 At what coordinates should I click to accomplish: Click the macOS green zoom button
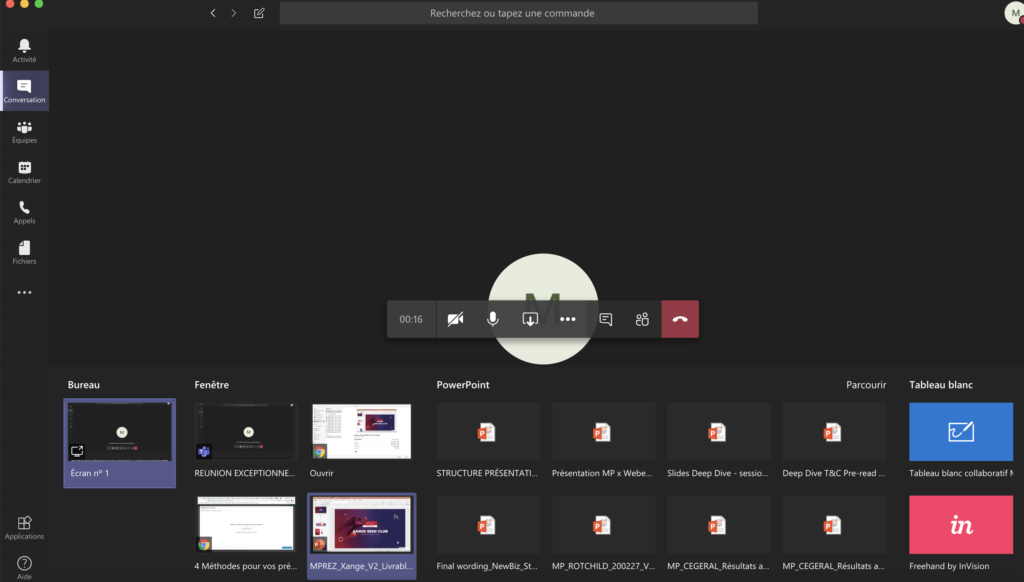pos(39,3)
